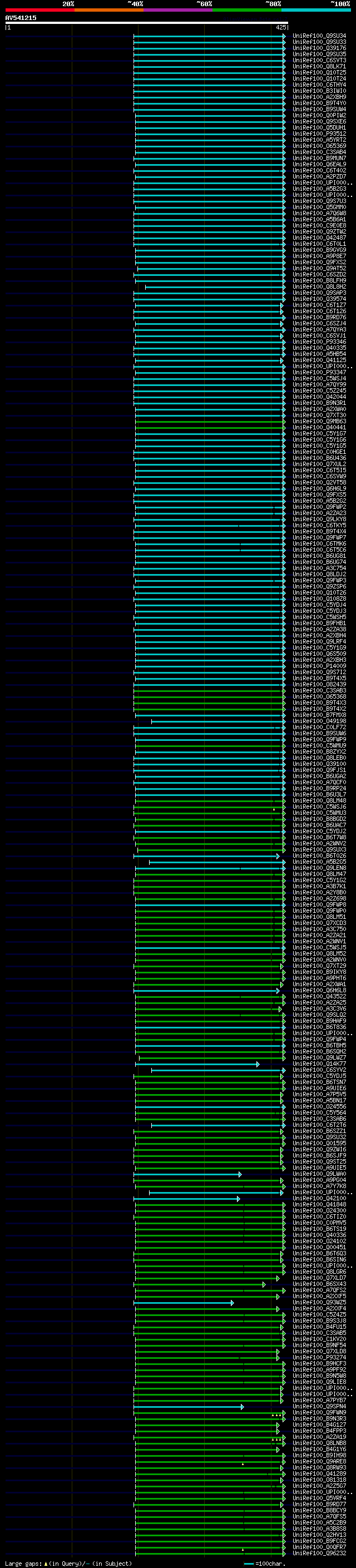Select the UniRef100_O65369 label
This screenshot has width=356, height=1568.
319,146
